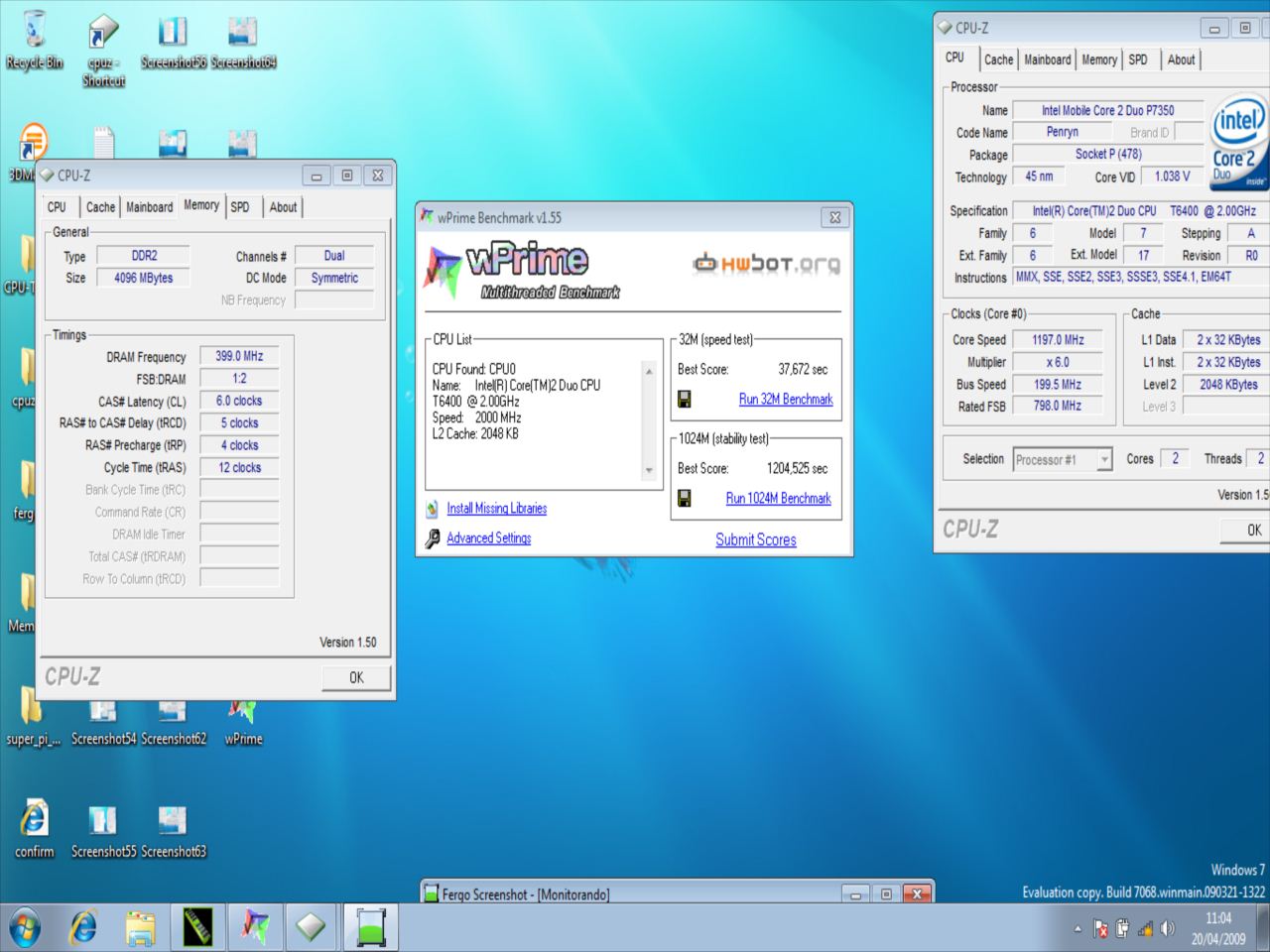Click the hwbot.org logo in wPrime
Image resolution: width=1270 pixels, height=952 pixels.
pyautogui.click(x=766, y=263)
